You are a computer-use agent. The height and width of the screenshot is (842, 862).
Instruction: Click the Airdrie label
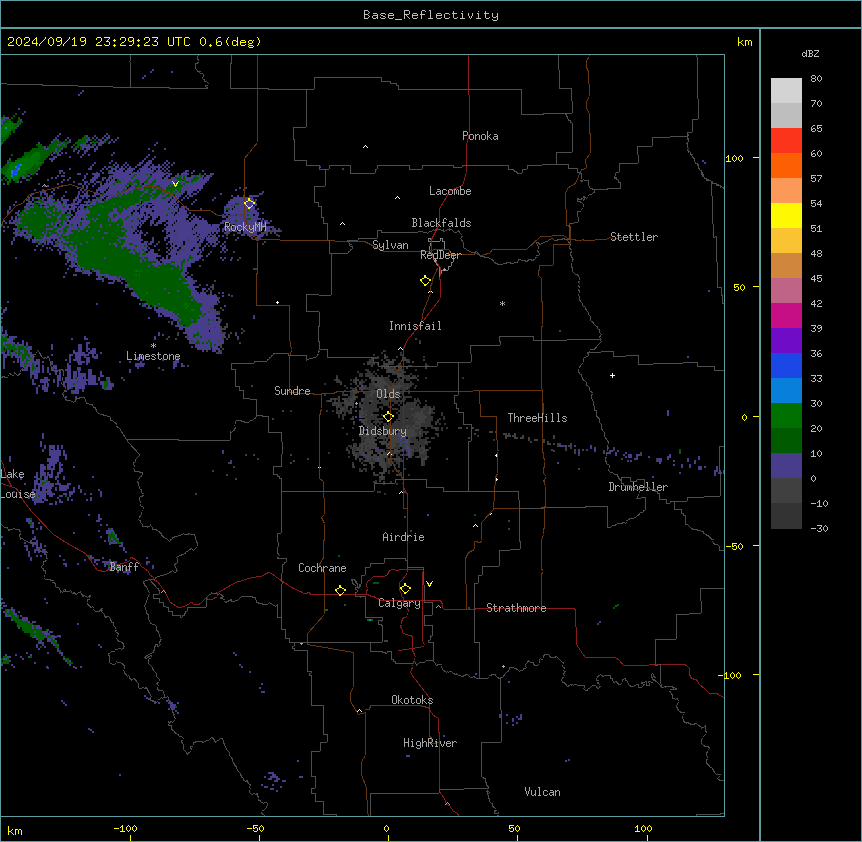tap(403, 537)
